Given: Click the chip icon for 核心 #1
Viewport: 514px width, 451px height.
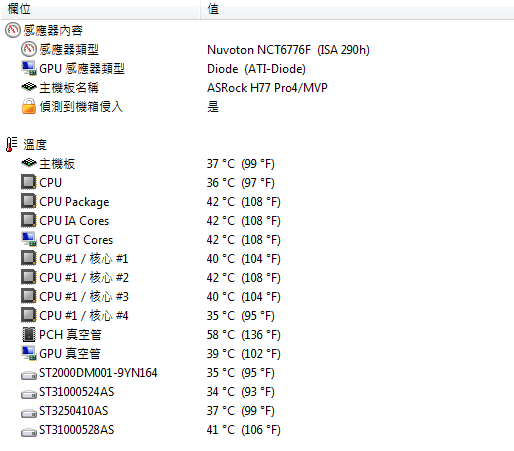Looking at the screenshot, I should [29, 258].
